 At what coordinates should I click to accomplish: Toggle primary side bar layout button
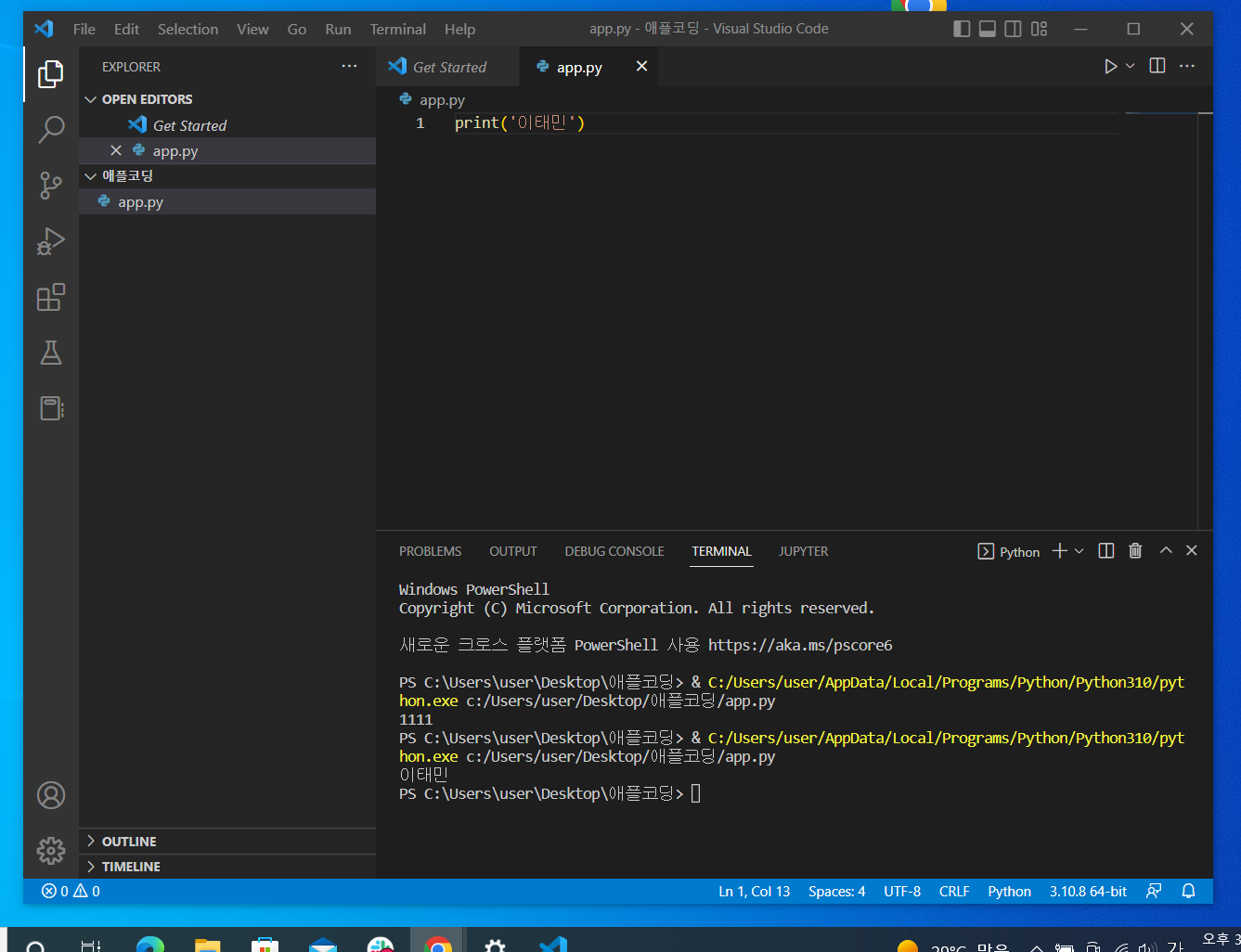tap(962, 29)
